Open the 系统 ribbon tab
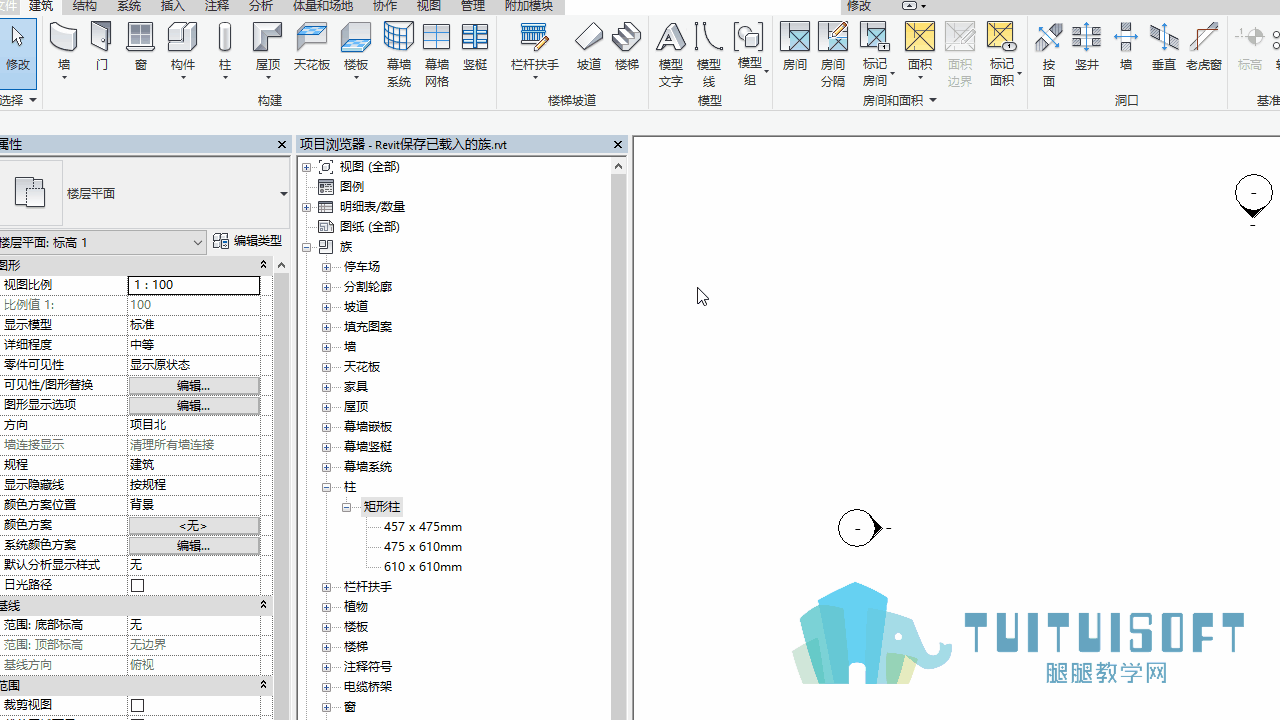 129,6
